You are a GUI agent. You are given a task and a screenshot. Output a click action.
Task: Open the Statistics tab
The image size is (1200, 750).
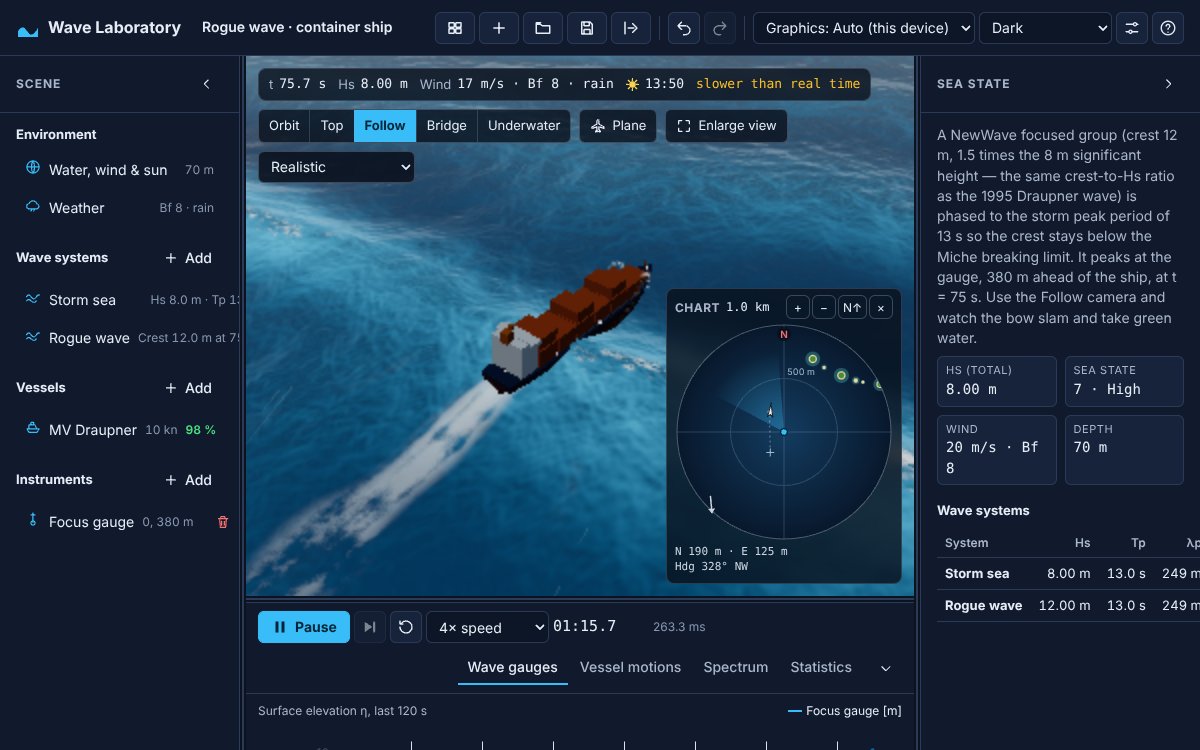[x=821, y=667]
